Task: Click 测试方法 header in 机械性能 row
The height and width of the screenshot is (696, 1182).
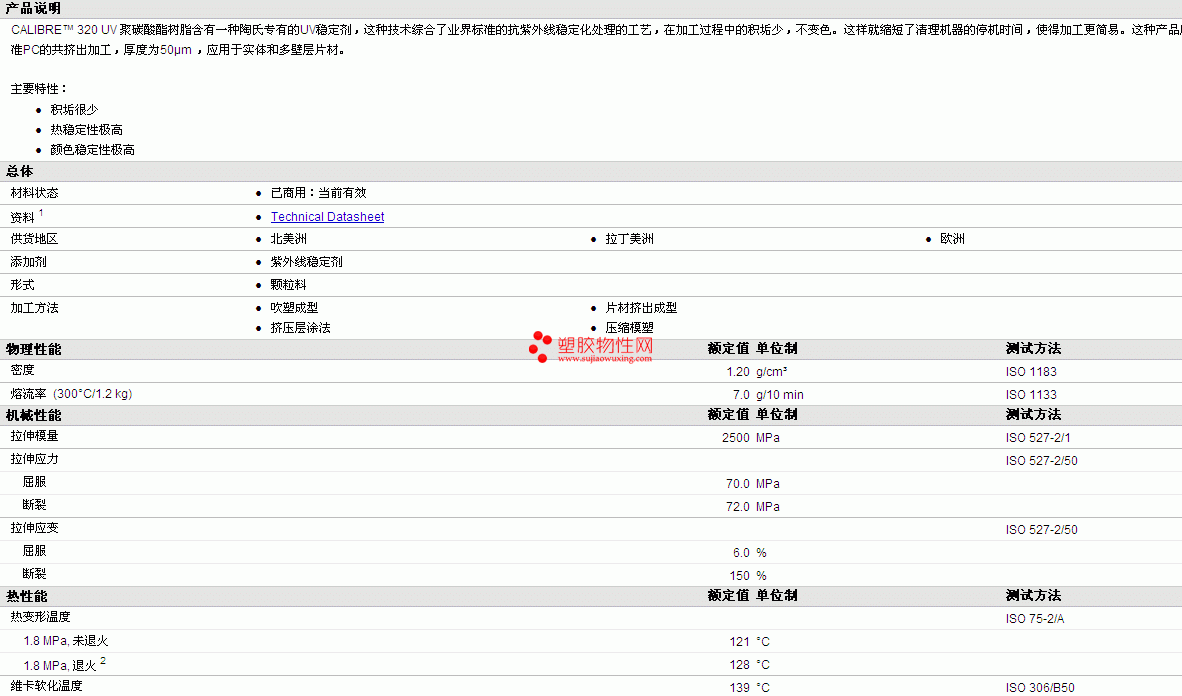Action: click(1033, 415)
